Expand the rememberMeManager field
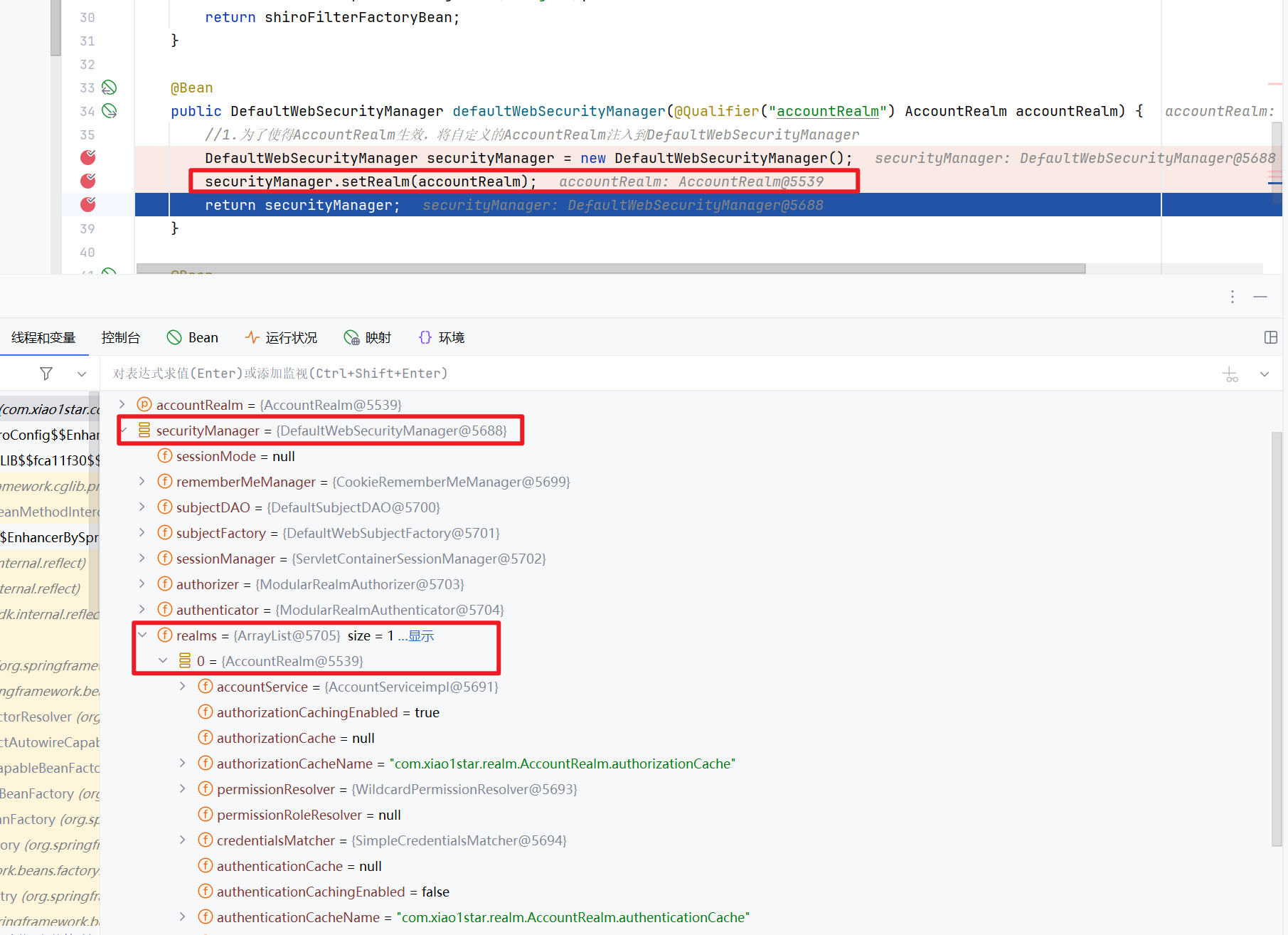 142,482
